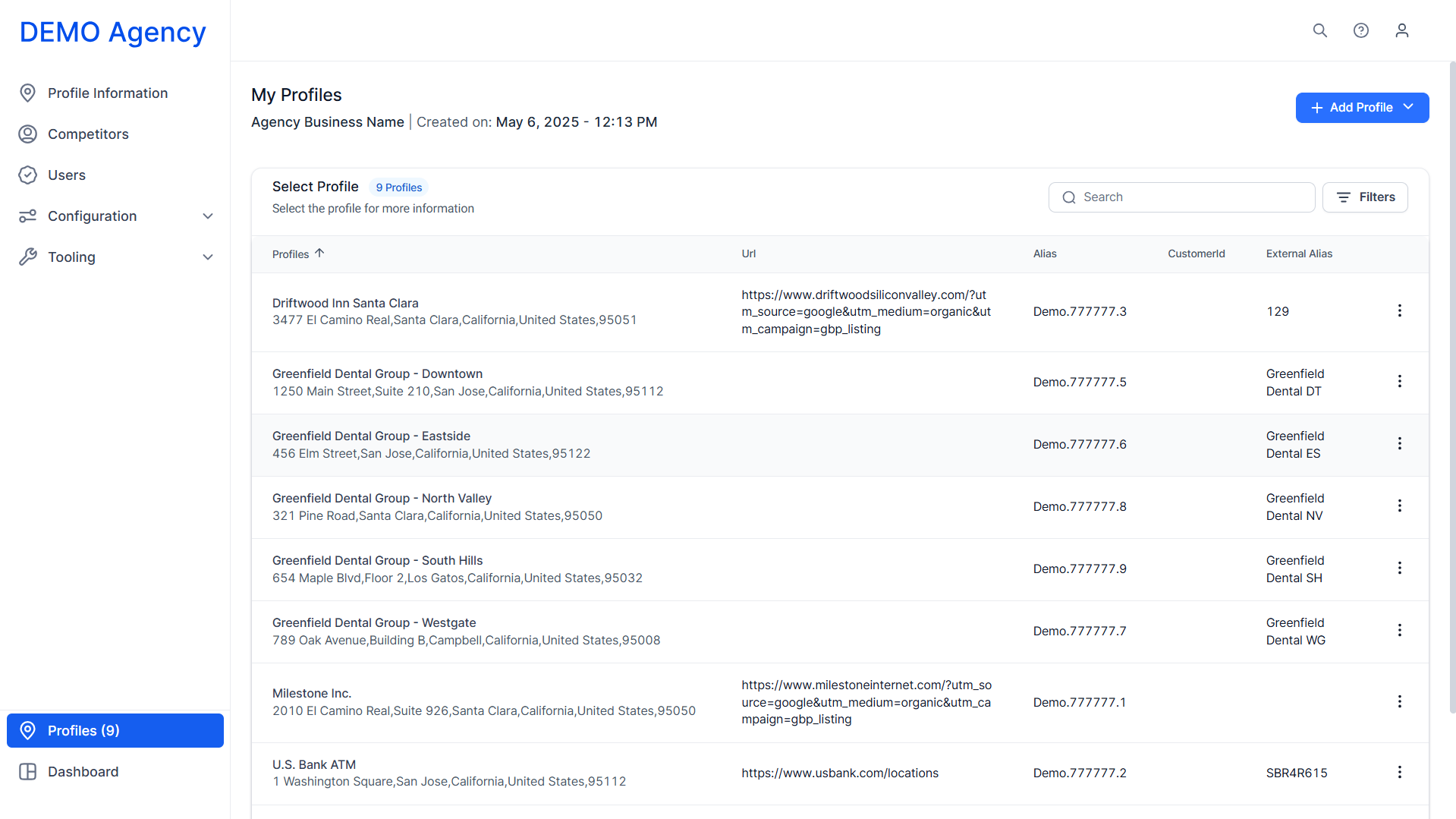Select Profiles (9) in sidebar
This screenshot has height=819, width=1456.
click(115, 731)
